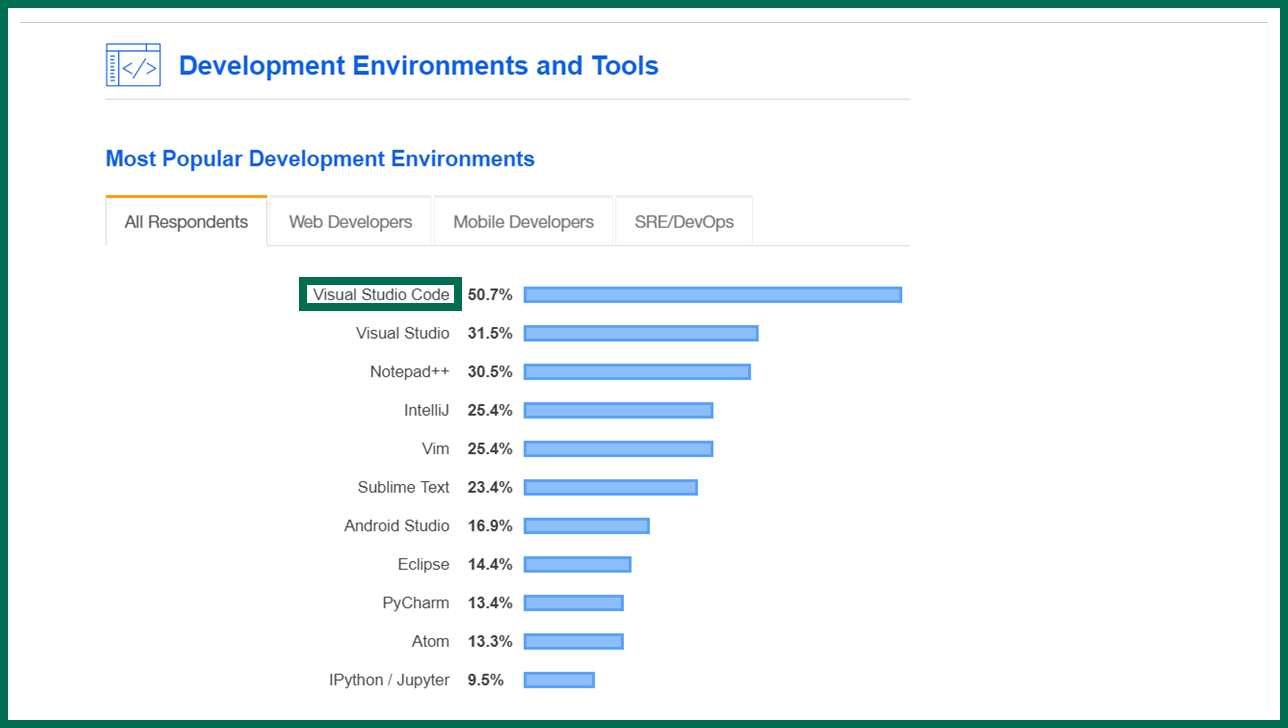The width and height of the screenshot is (1288, 728).
Task: Click the IntelliJ bar
Action: (x=618, y=410)
